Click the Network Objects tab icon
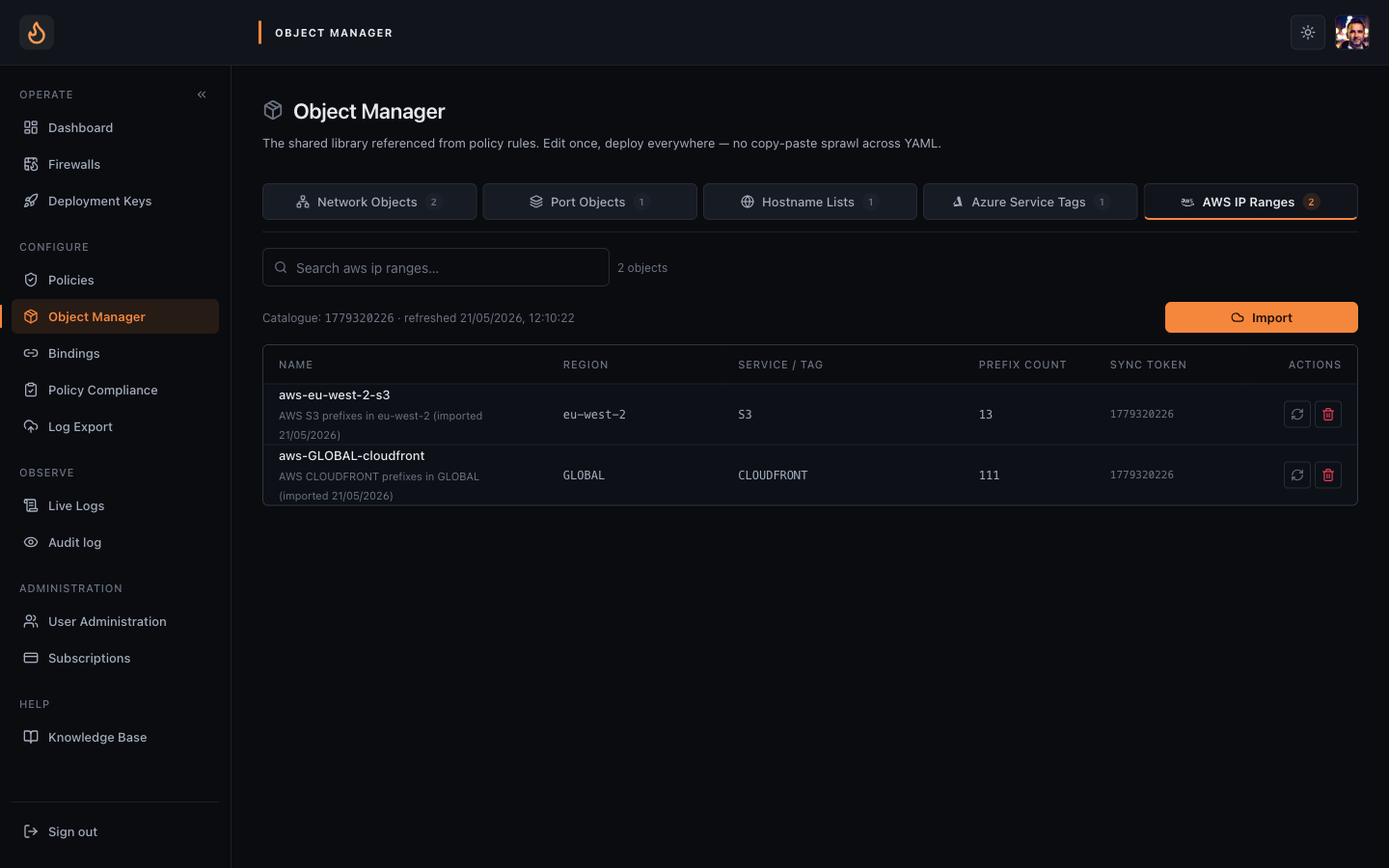Viewport: 1389px width, 868px height. (303, 202)
